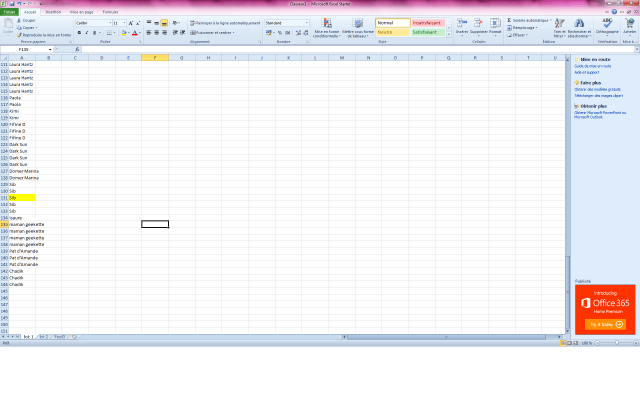Open the Orthographe spell check
Screen dimensions: 640x408
[x=607, y=26]
